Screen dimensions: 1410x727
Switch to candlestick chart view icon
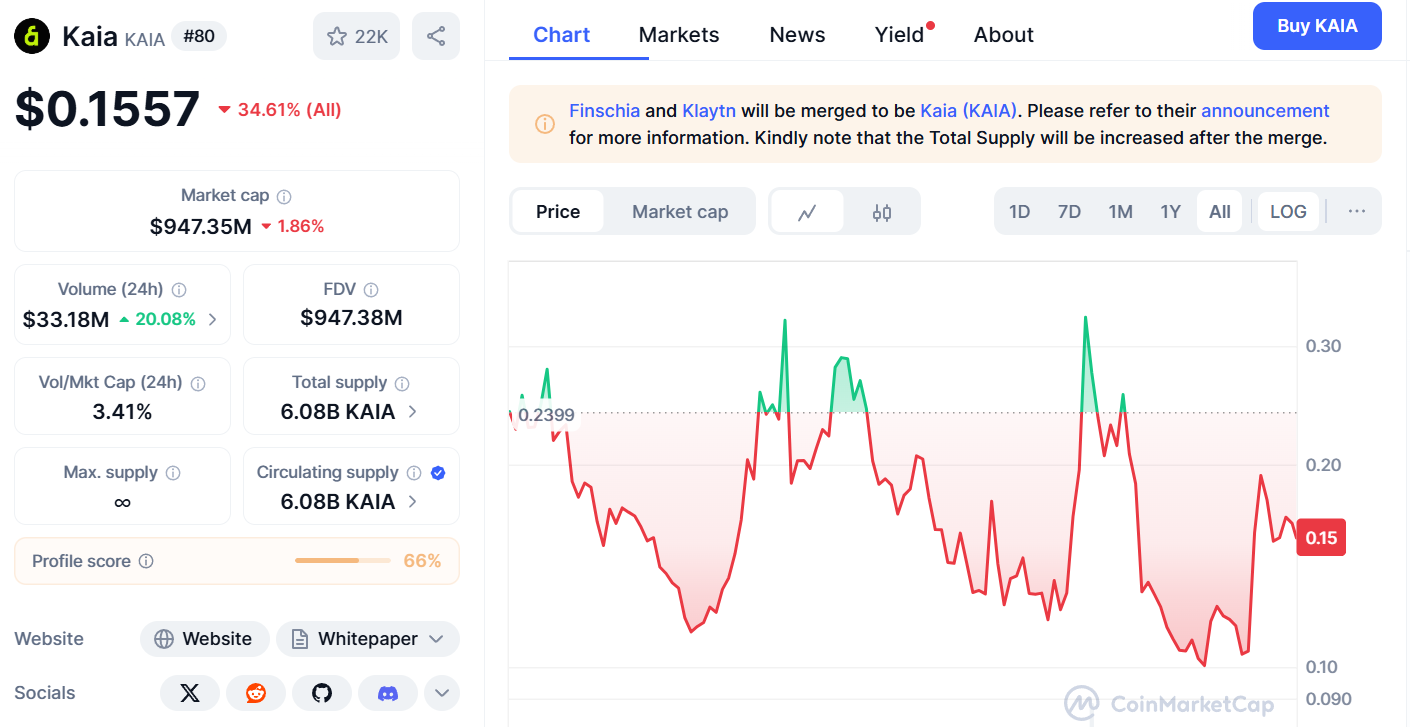point(882,212)
